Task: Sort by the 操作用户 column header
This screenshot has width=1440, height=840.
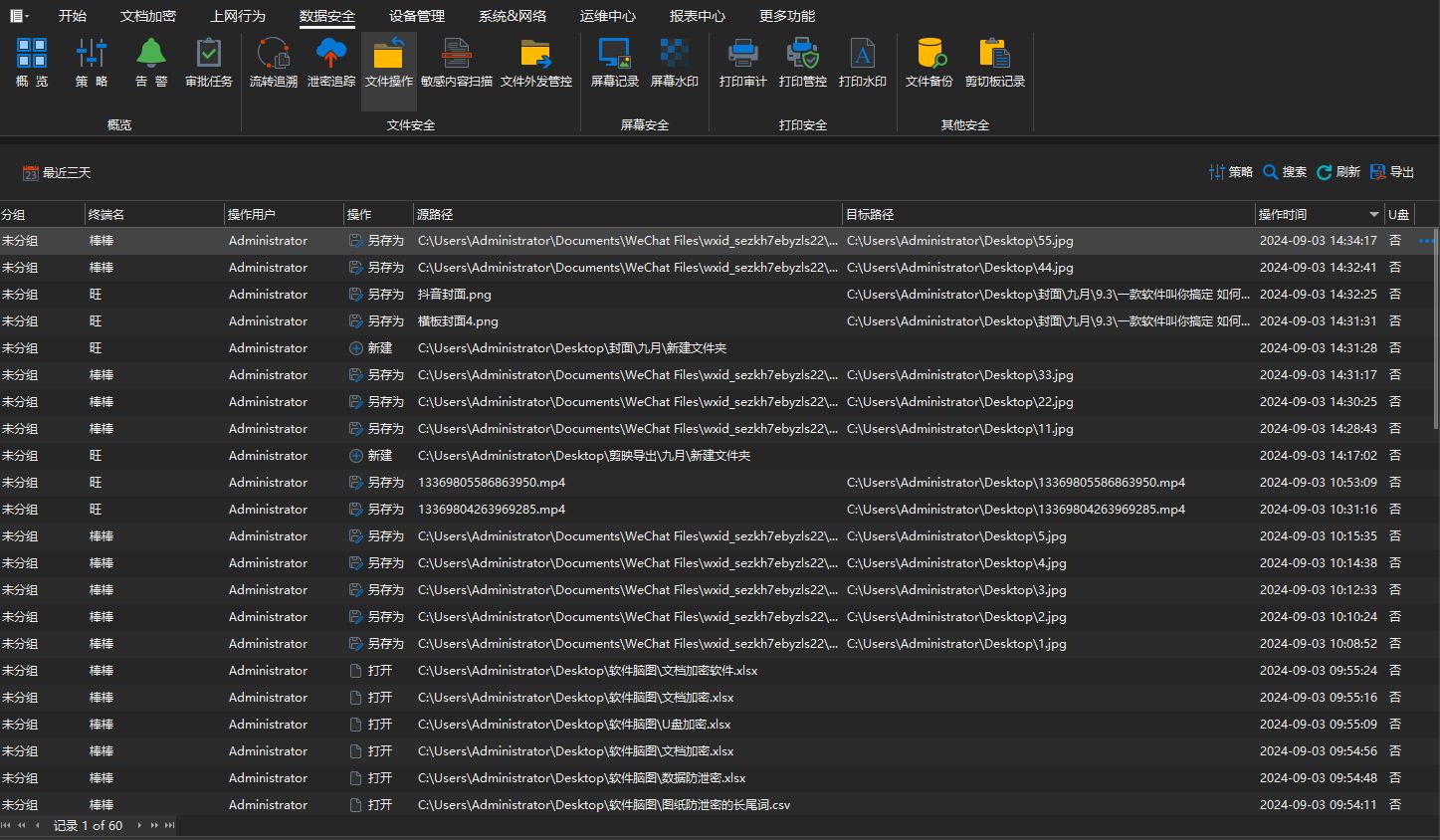Action: 284,214
